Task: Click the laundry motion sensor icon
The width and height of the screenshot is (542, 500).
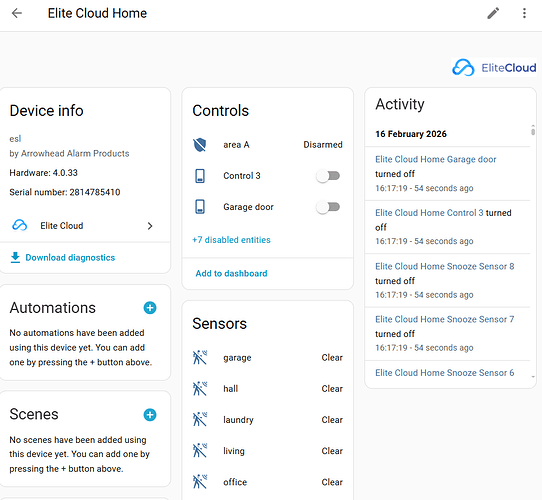Action: pyautogui.click(x=200, y=420)
